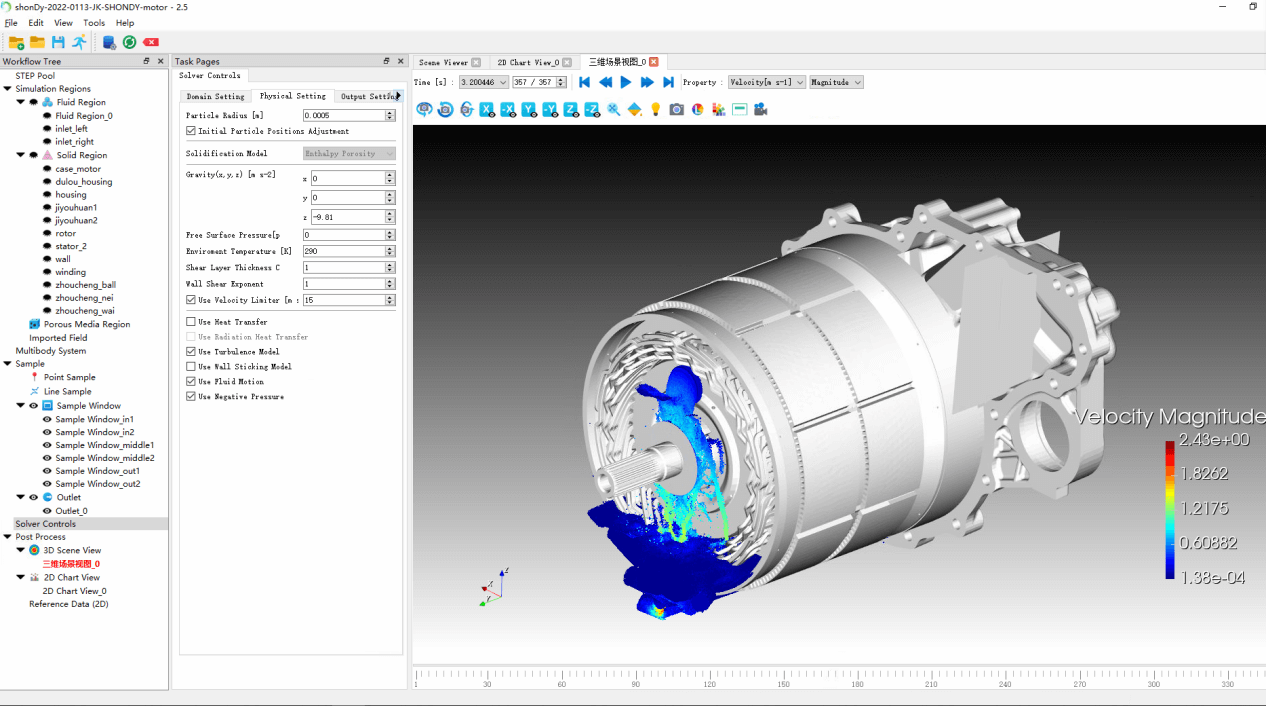This screenshot has width=1266, height=706.
Task: Close the 三维场景视图_0 tab
Action: (x=654, y=62)
